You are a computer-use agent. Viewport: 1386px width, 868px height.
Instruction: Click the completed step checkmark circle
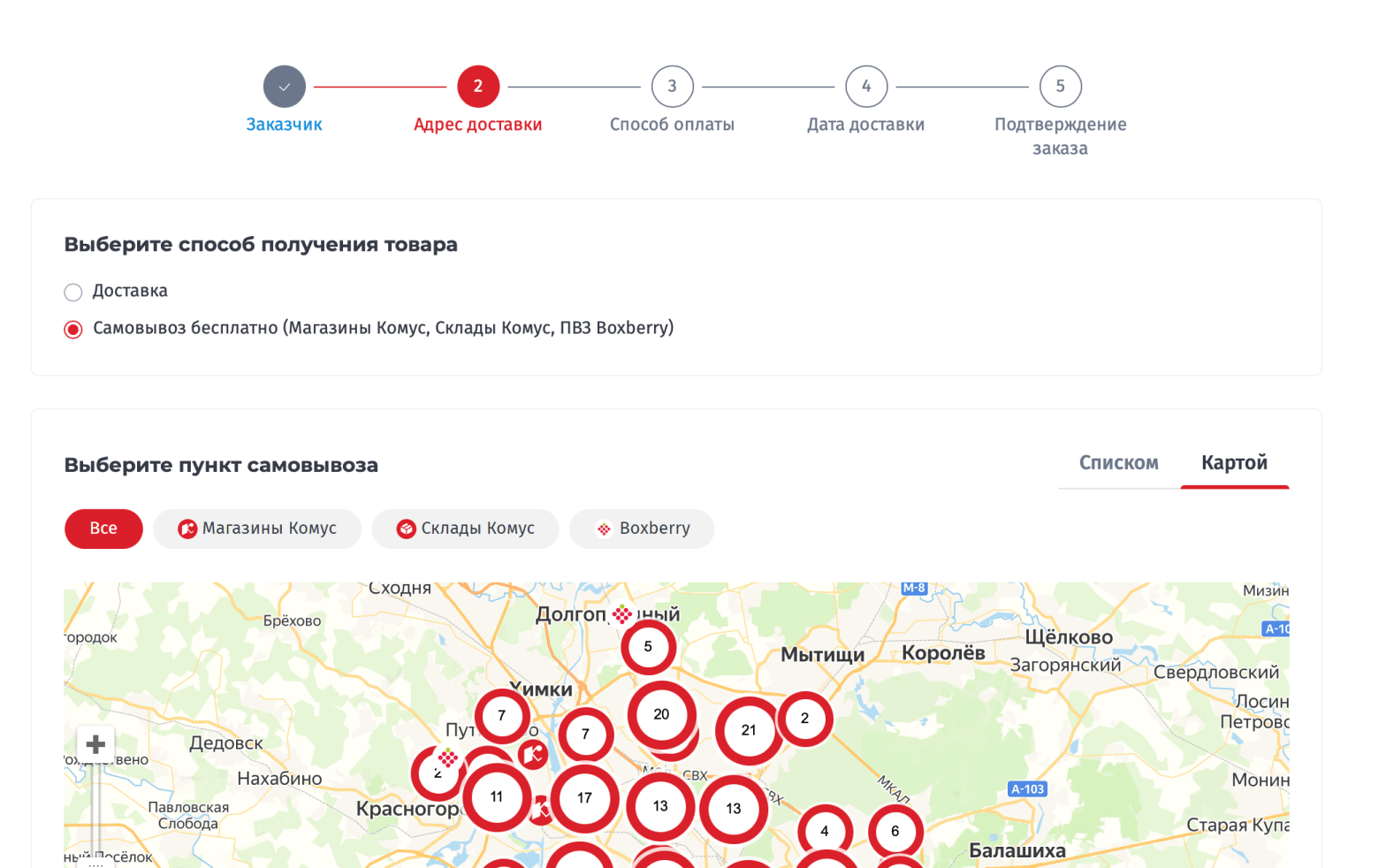[x=284, y=87]
